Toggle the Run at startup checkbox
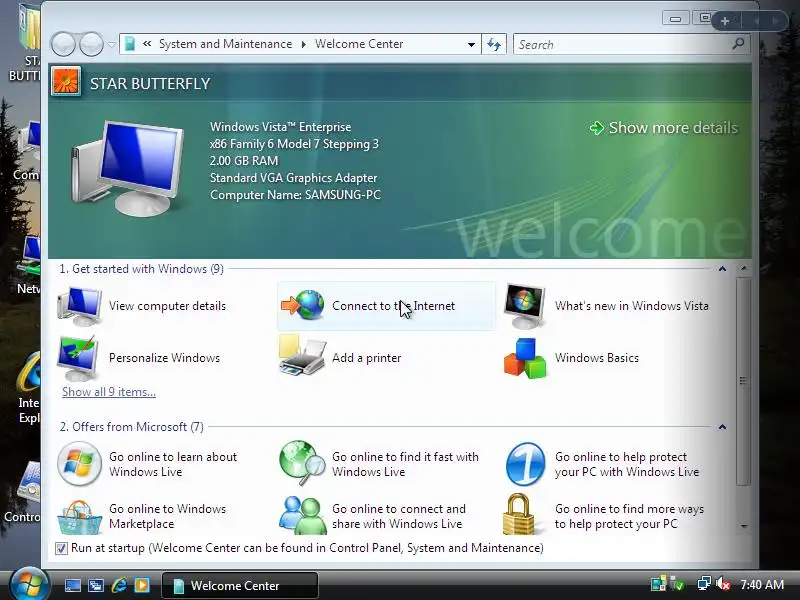Screen dimensions: 800x600 [61, 548]
